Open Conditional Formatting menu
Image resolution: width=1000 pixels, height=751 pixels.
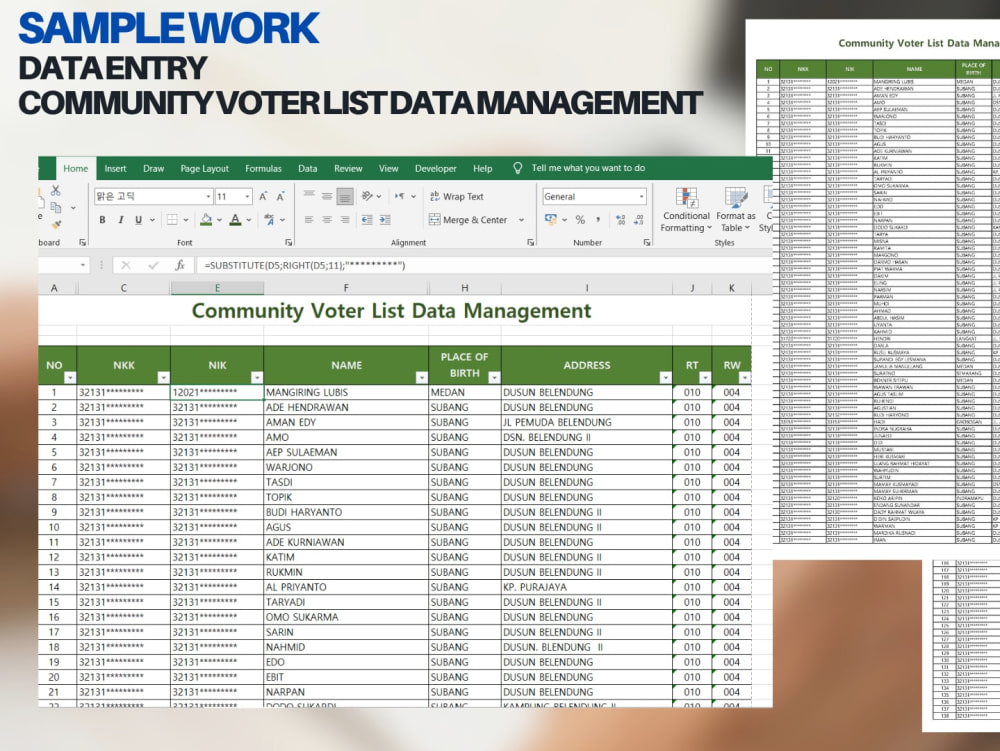click(686, 210)
